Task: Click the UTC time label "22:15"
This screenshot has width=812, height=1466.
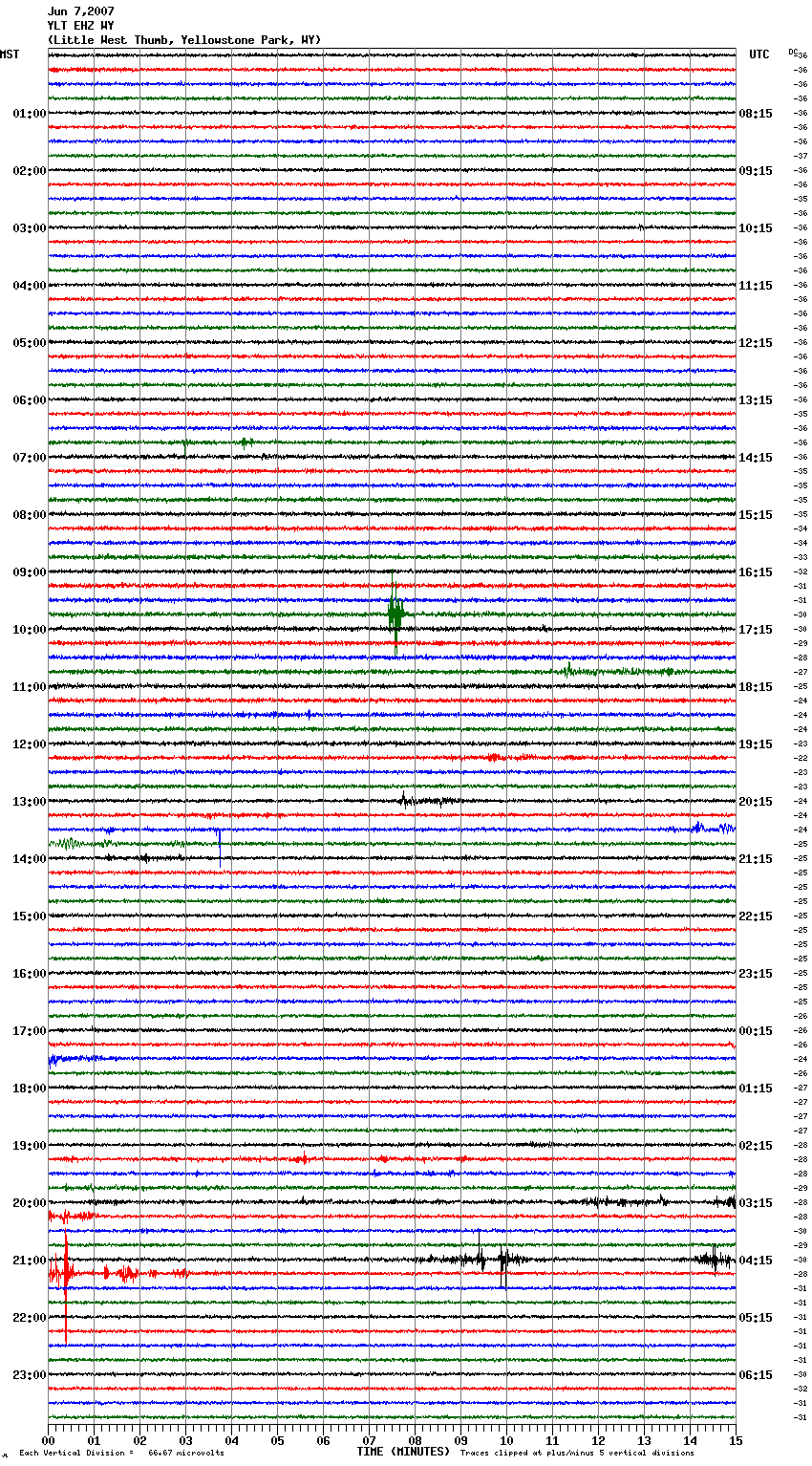Action: [756, 916]
